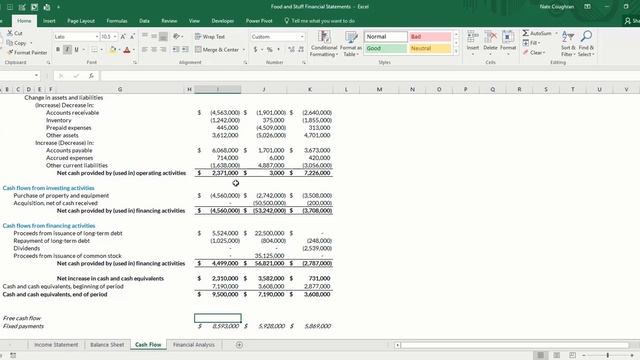Apply Accounting Number Format dollar icon
Image resolution: width=640 pixels, height=360 pixels.
click(x=256, y=50)
